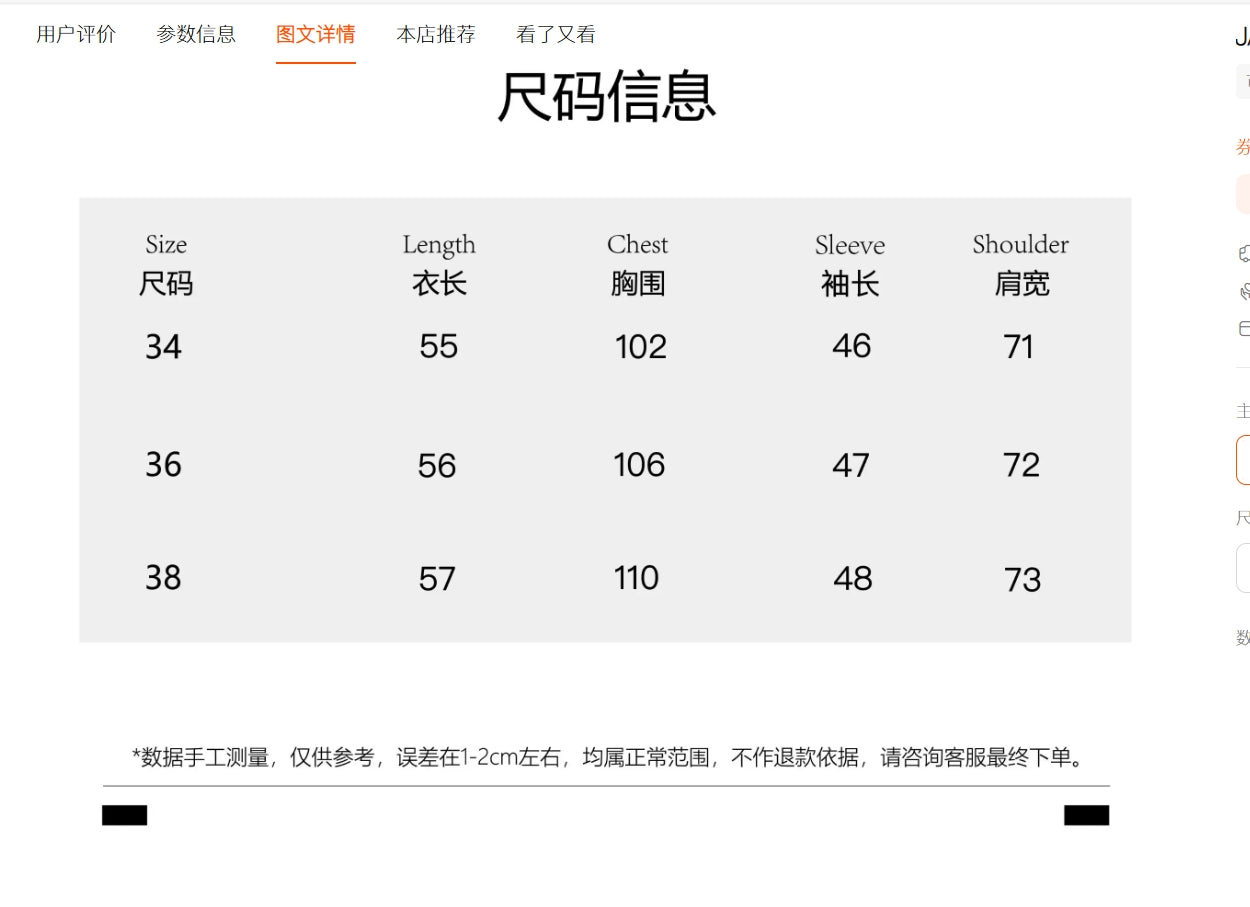1250x907 pixels.
Task: Click the Chest 胸围 column header
Action: (x=638, y=265)
